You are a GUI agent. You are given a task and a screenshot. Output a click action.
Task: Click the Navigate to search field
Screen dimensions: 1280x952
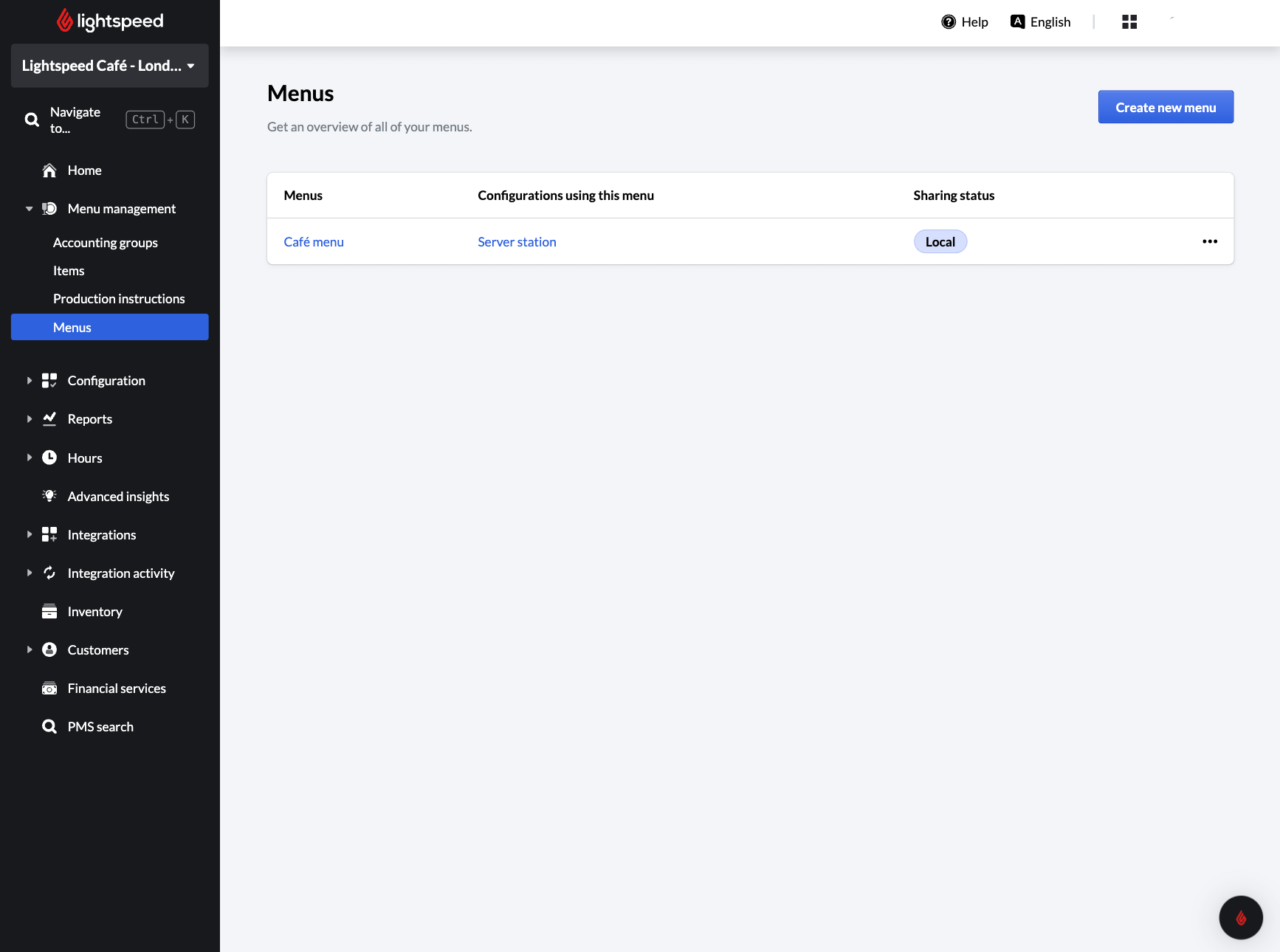[75, 120]
